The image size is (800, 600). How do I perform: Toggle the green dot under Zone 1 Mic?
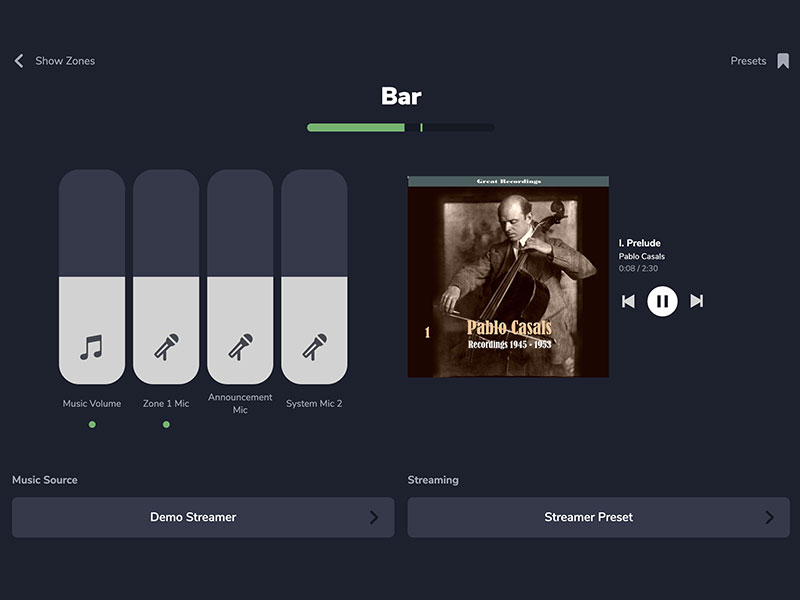coord(166,424)
